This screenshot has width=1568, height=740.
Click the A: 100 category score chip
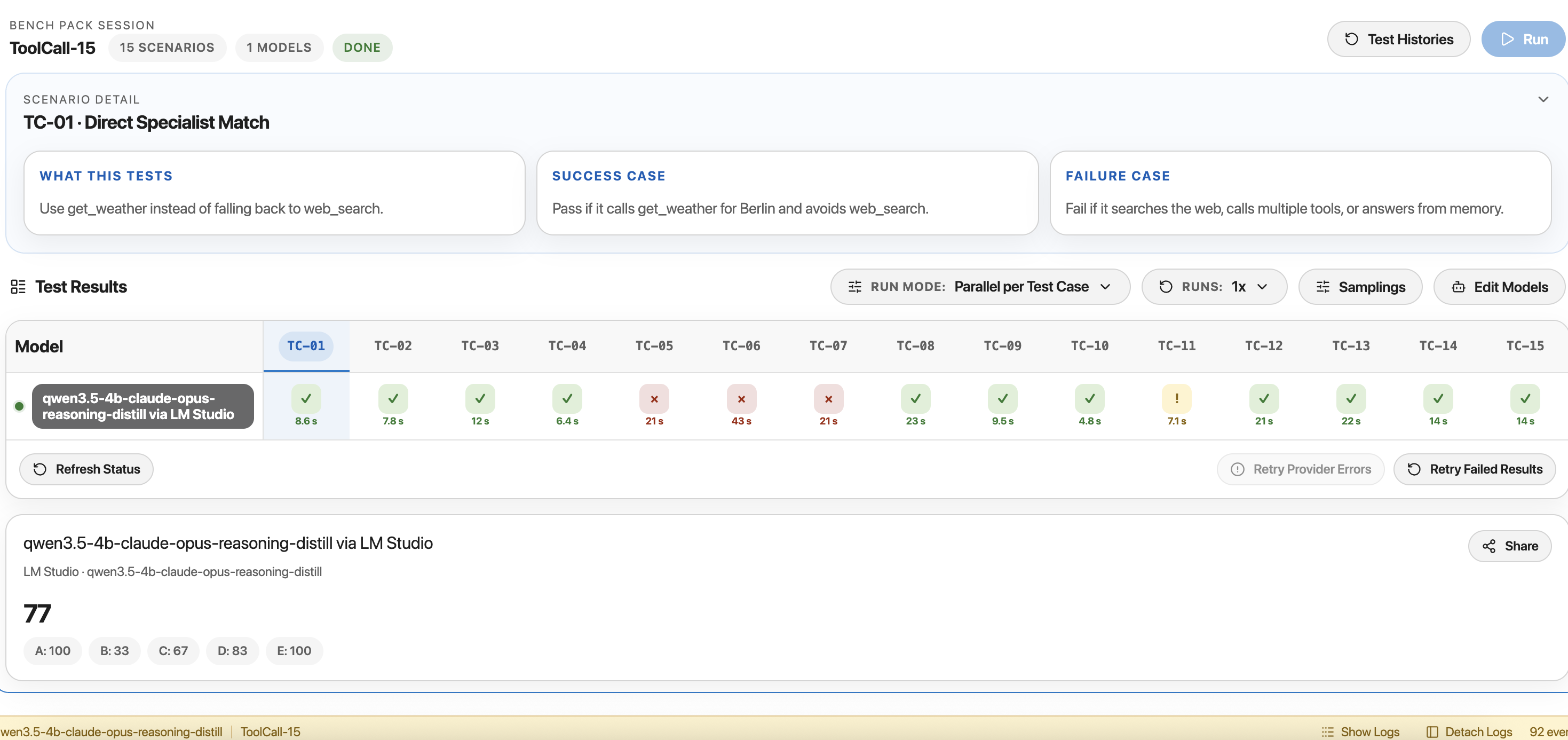point(52,651)
